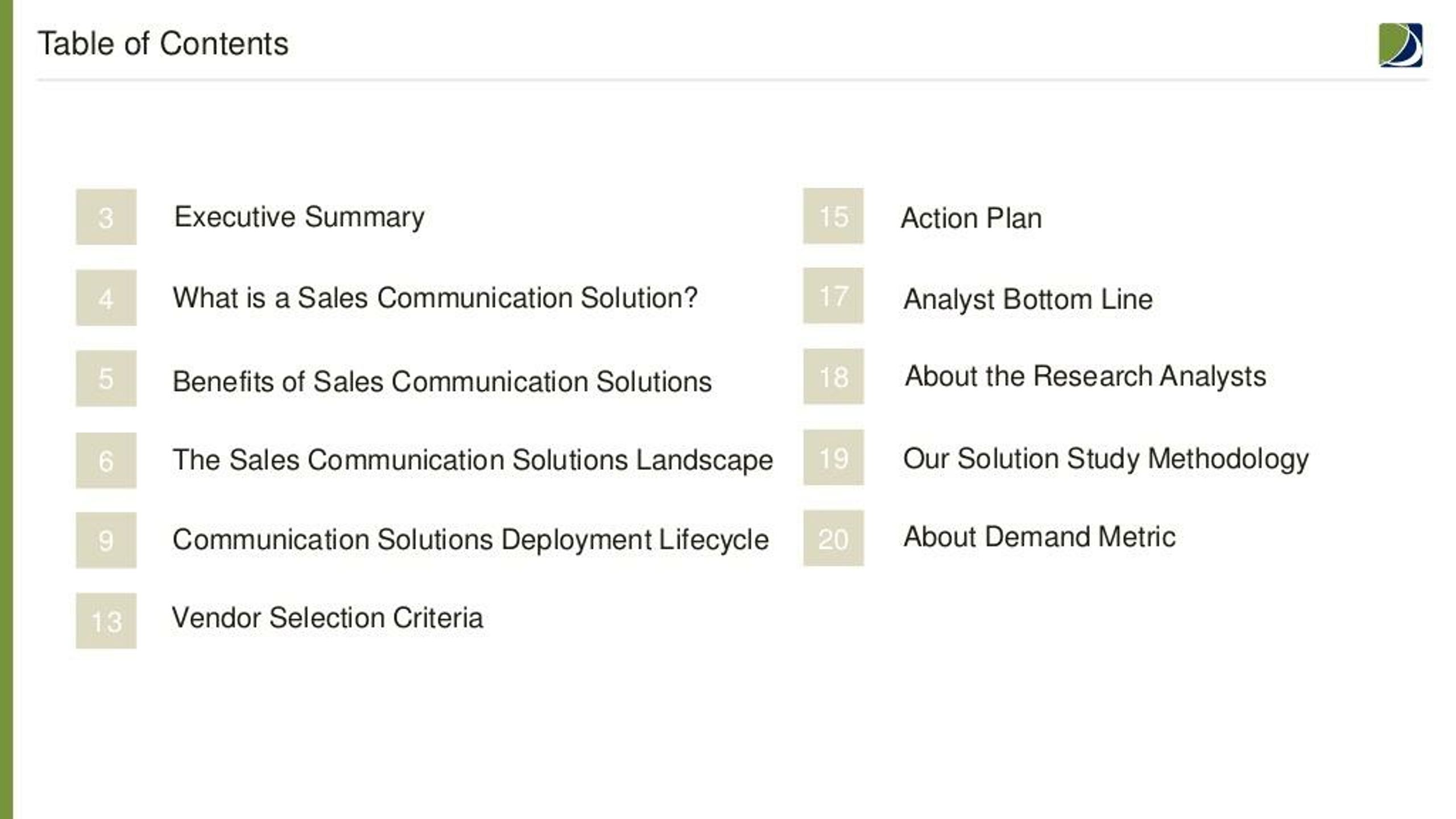Click page number box 20
The width and height of the screenshot is (1456, 819).
pos(833,537)
